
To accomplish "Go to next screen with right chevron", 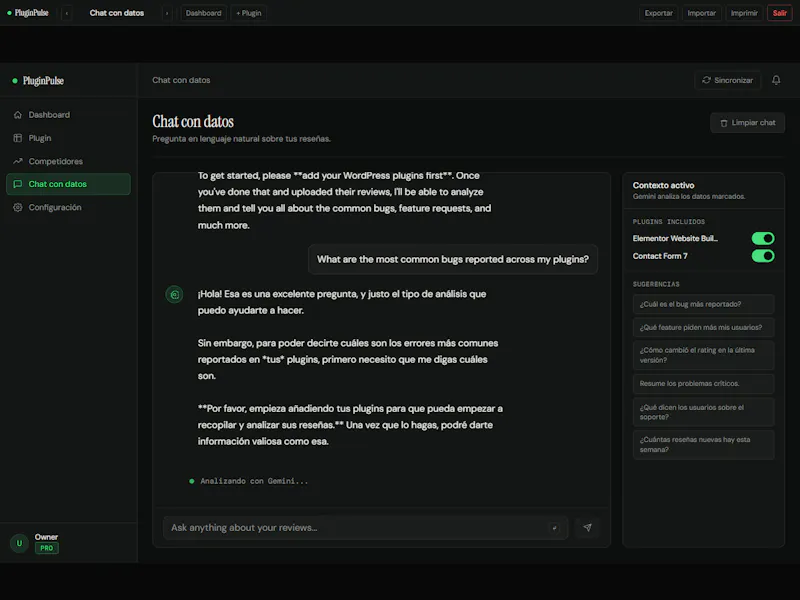I will coord(167,13).
